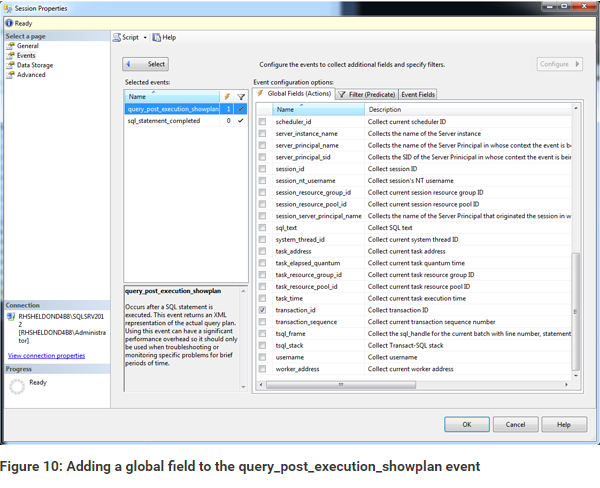600x488 pixels.
Task: Check the system_thread_id checkbox
Action: (x=262, y=240)
